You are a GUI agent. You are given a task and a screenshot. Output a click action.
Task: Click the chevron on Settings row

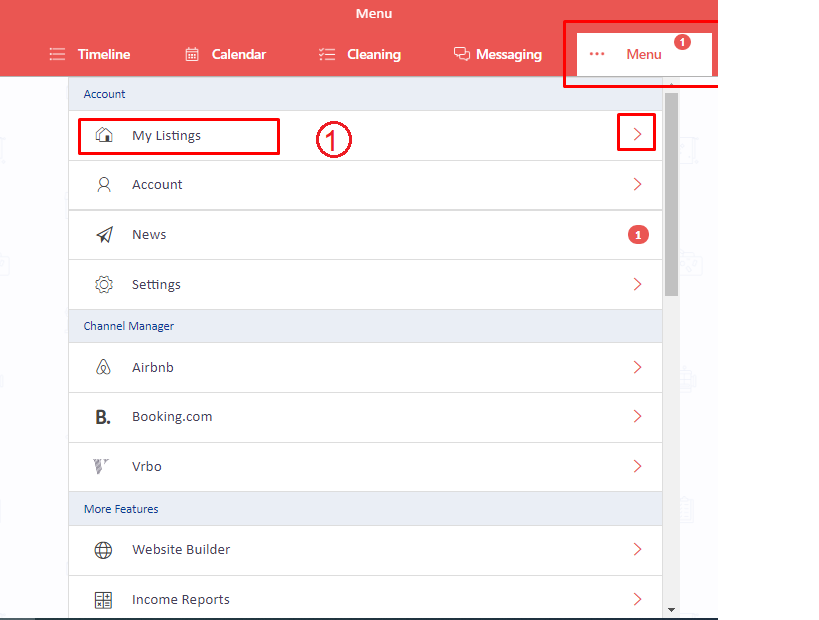click(x=637, y=284)
